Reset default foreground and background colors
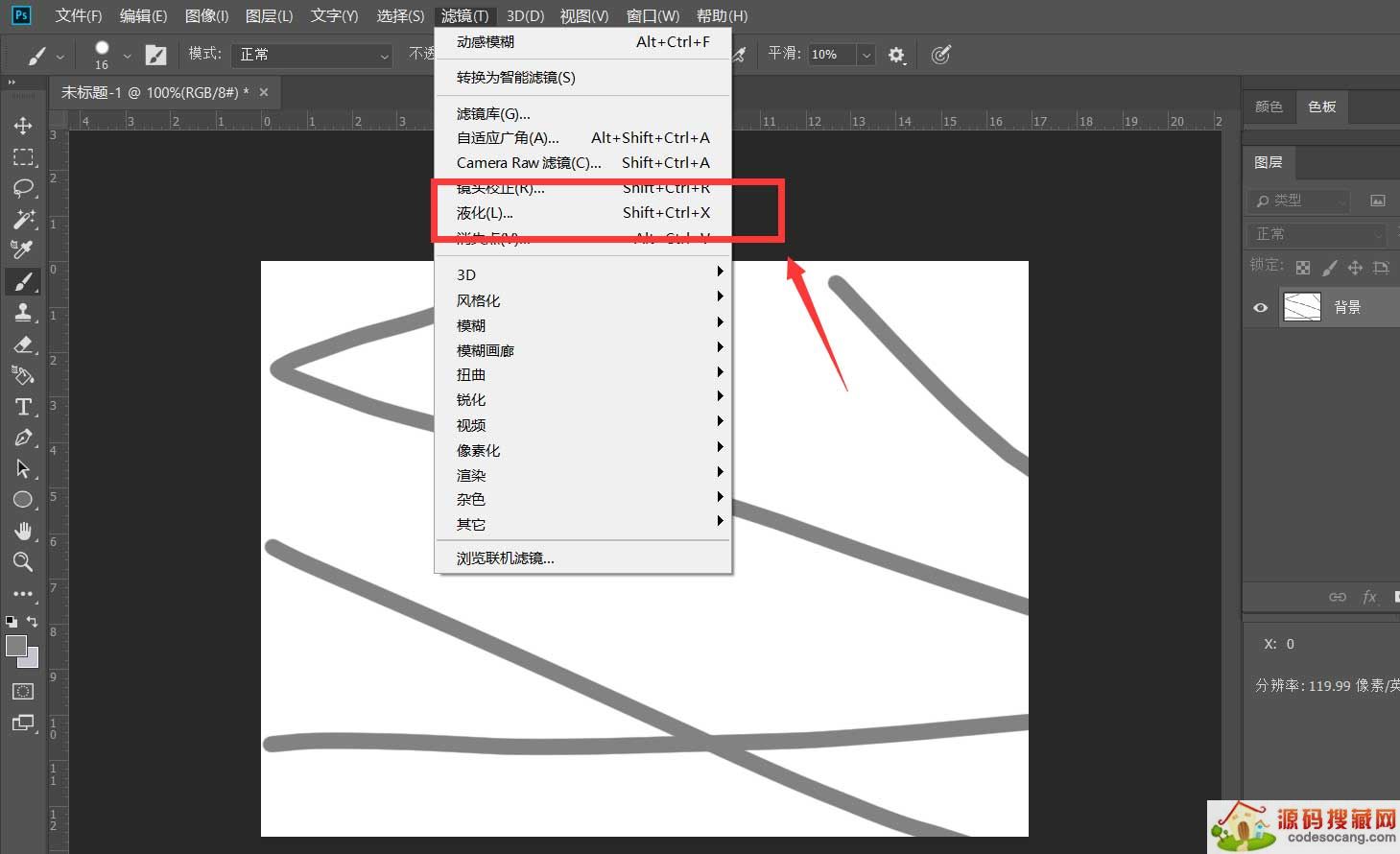Screen dimensions: 1400x854 (x=12, y=622)
